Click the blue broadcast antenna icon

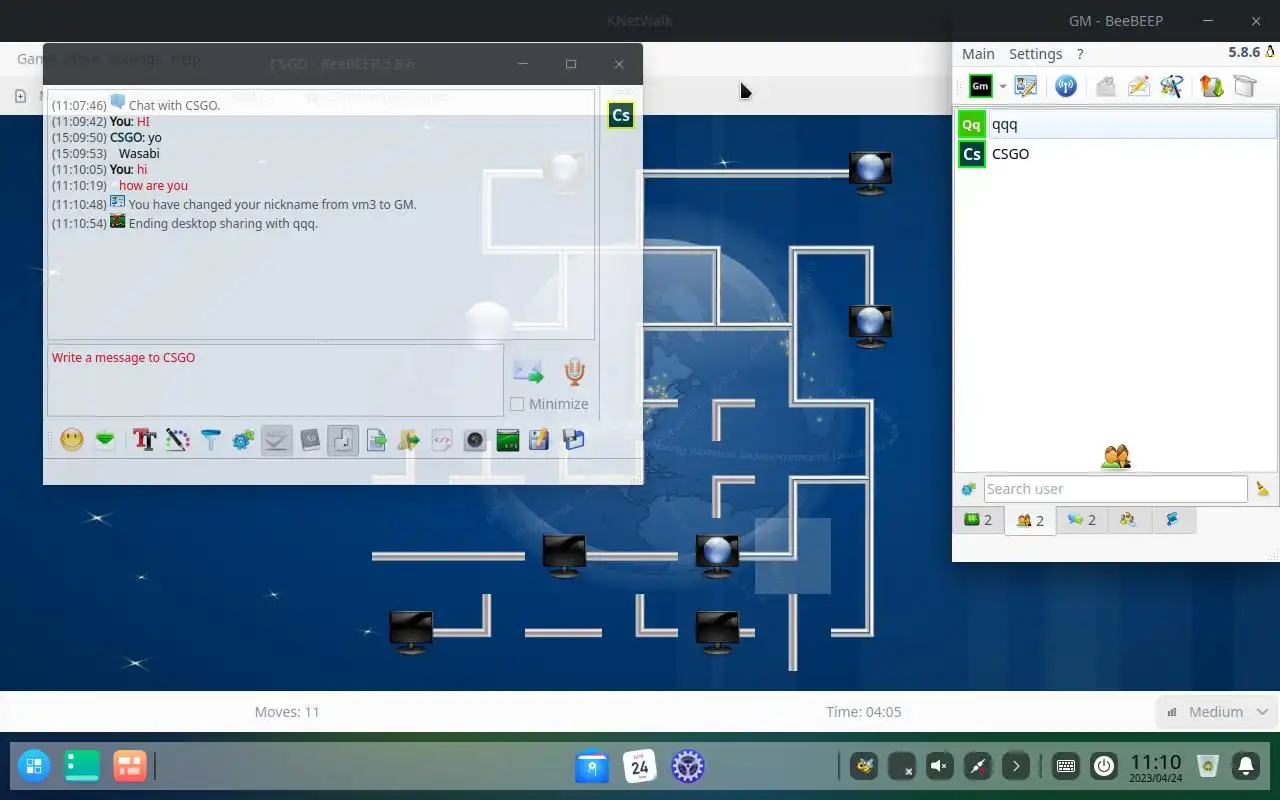pyautogui.click(x=1066, y=86)
